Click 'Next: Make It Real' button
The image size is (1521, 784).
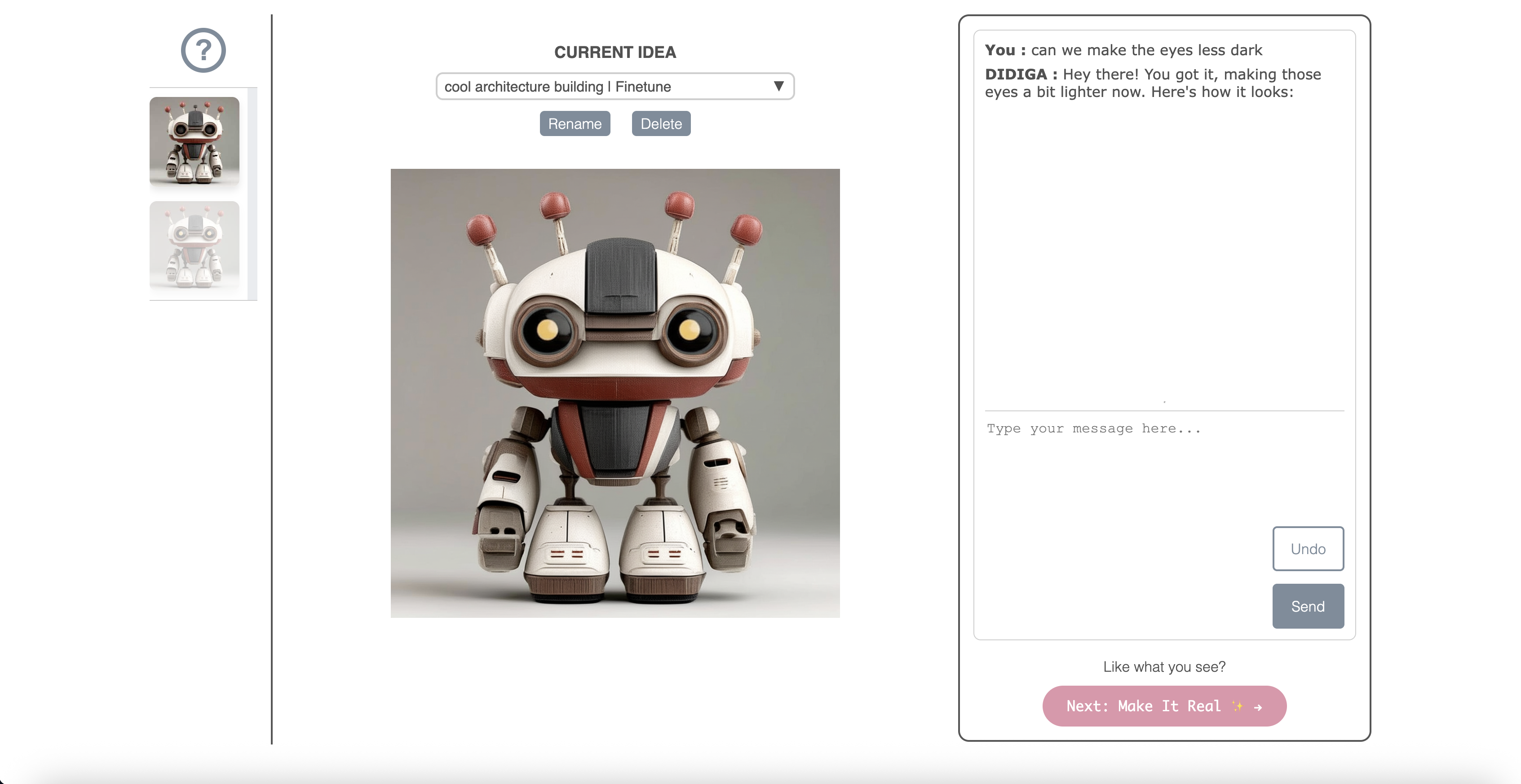[1143, 706]
